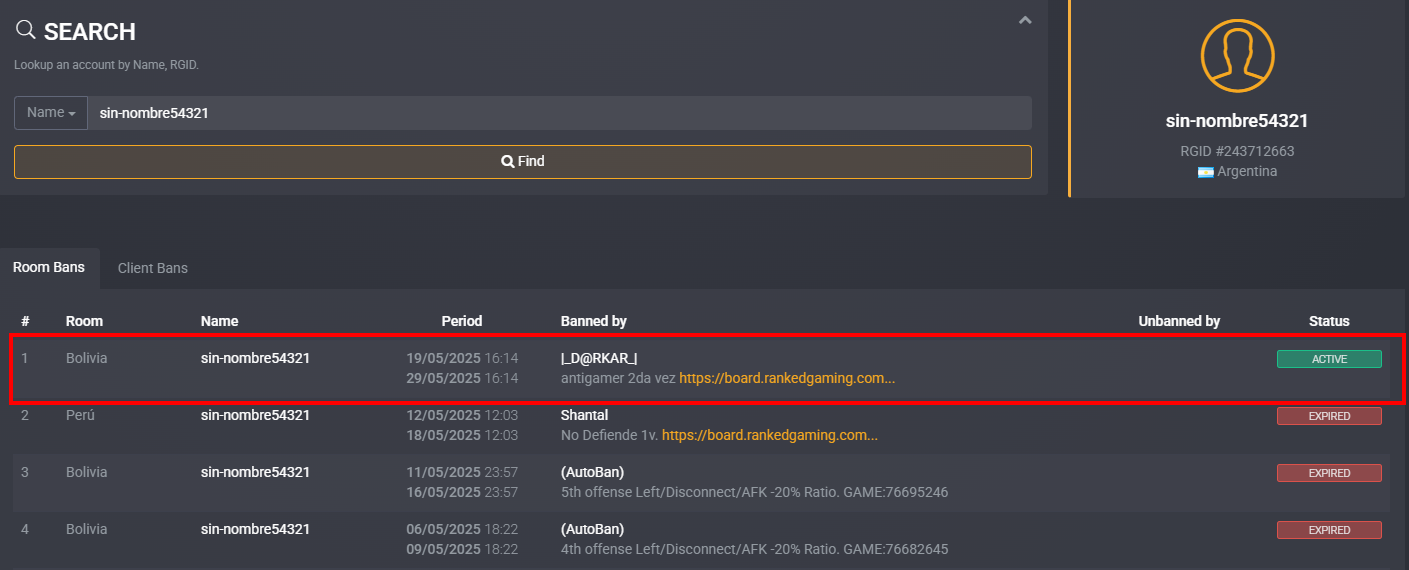Click the Name column header
The width and height of the screenshot is (1409, 570).
tap(219, 321)
